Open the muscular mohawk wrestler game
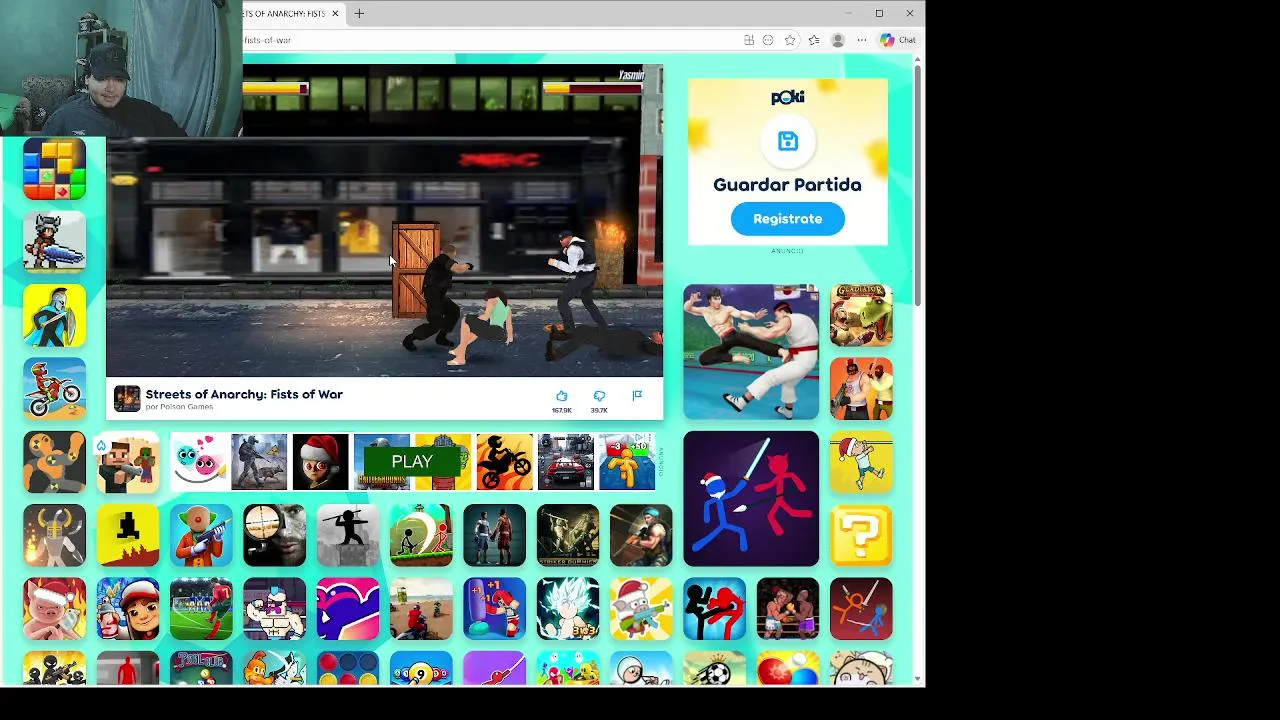The image size is (1280, 720). pyautogui.click(x=274, y=609)
